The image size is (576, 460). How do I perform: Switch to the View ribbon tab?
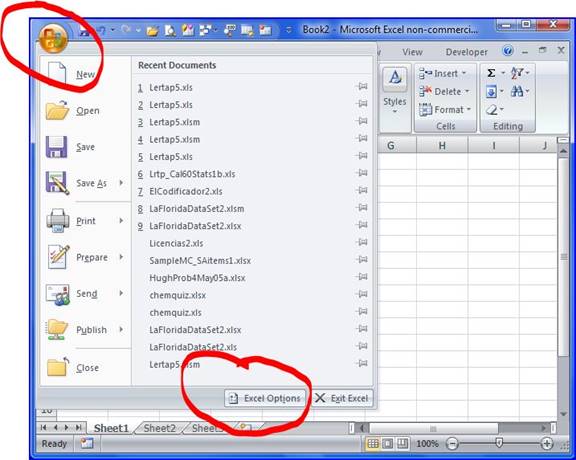412,52
